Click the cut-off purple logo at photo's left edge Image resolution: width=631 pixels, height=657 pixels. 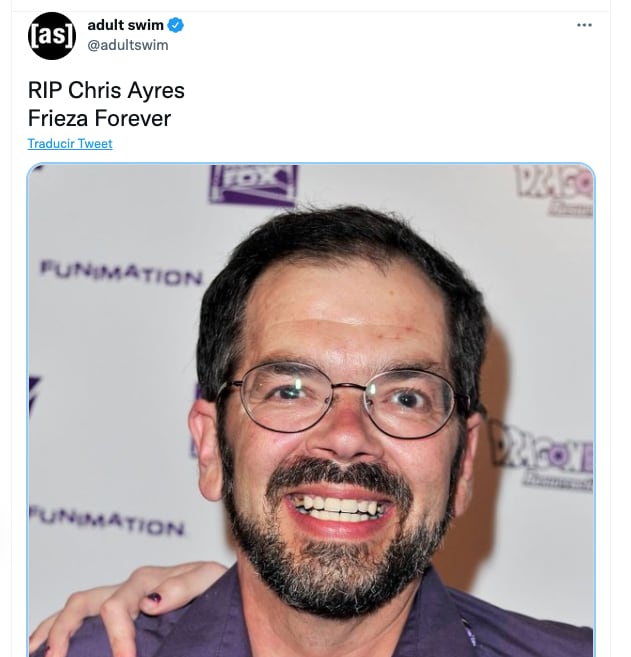(34, 396)
